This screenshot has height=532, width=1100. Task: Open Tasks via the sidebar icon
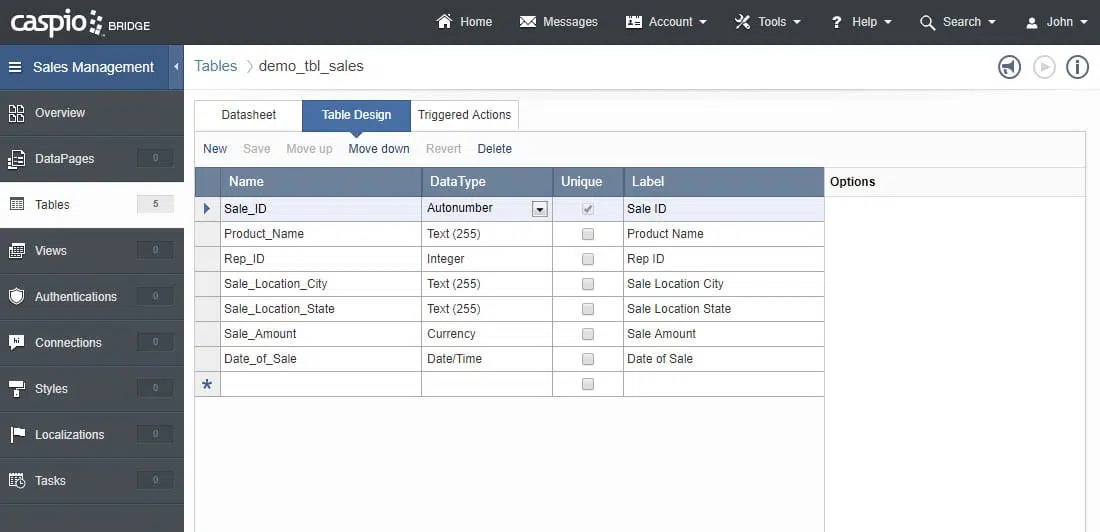tap(16, 481)
